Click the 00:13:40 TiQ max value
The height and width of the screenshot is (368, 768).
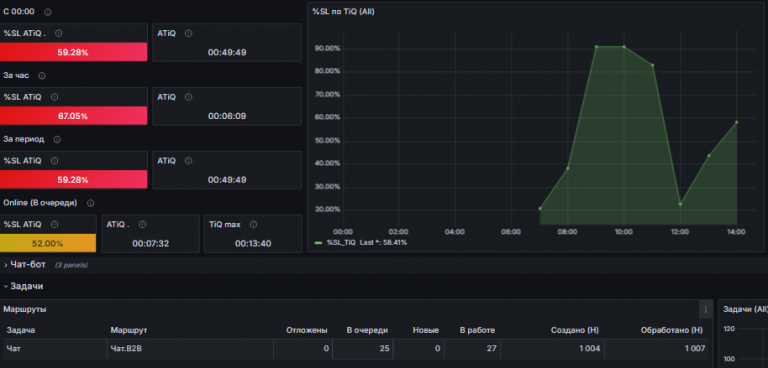(x=253, y=244)
